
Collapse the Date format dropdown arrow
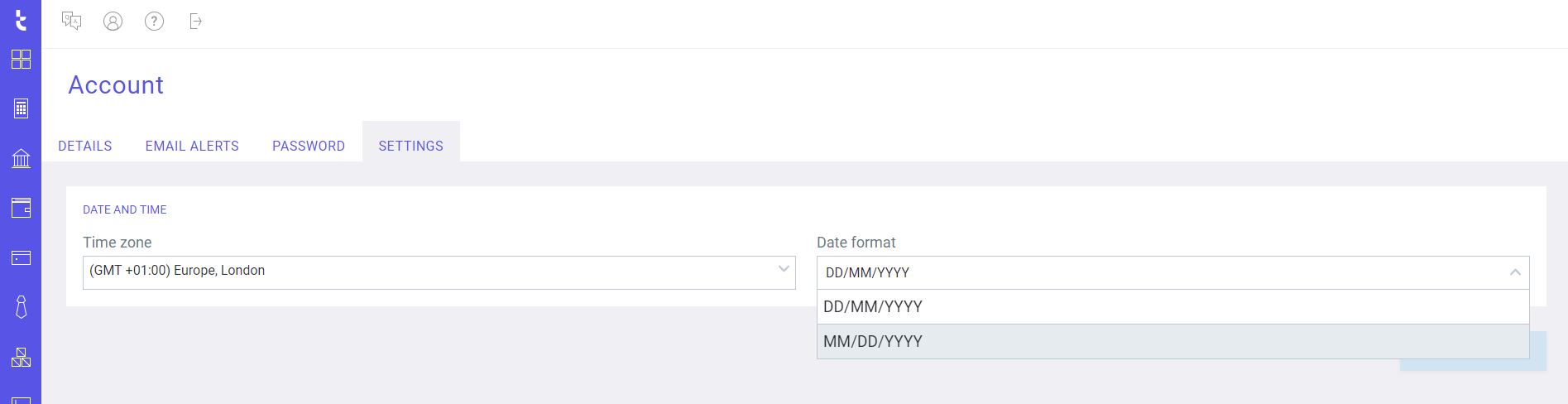pyautogui.click(x=1515, y=272)
